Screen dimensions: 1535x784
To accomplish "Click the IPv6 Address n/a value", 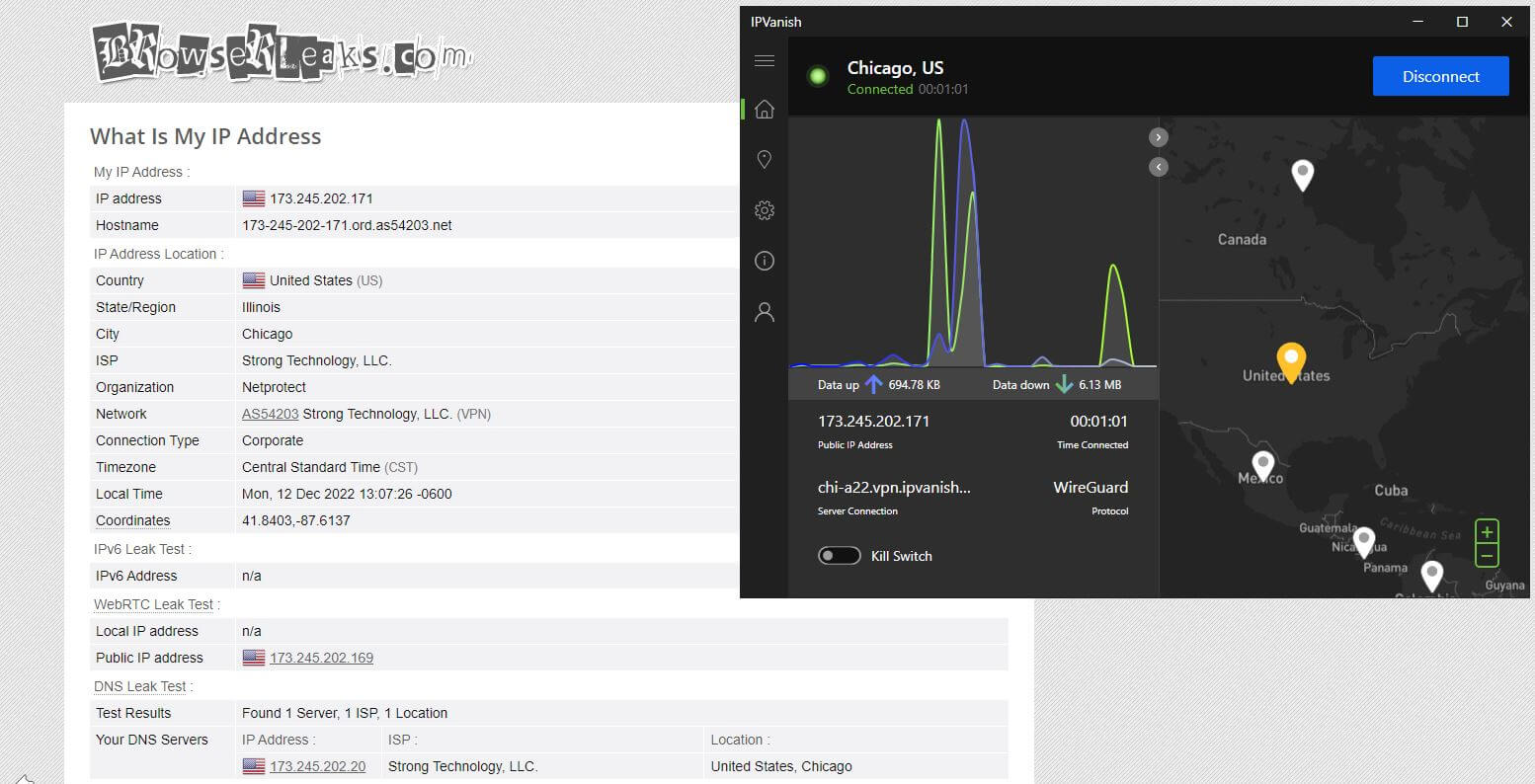I will click(x=252, y=576).
